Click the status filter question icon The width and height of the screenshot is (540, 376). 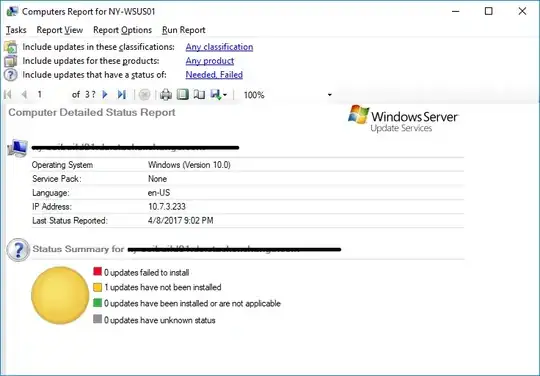pos(11,75)
